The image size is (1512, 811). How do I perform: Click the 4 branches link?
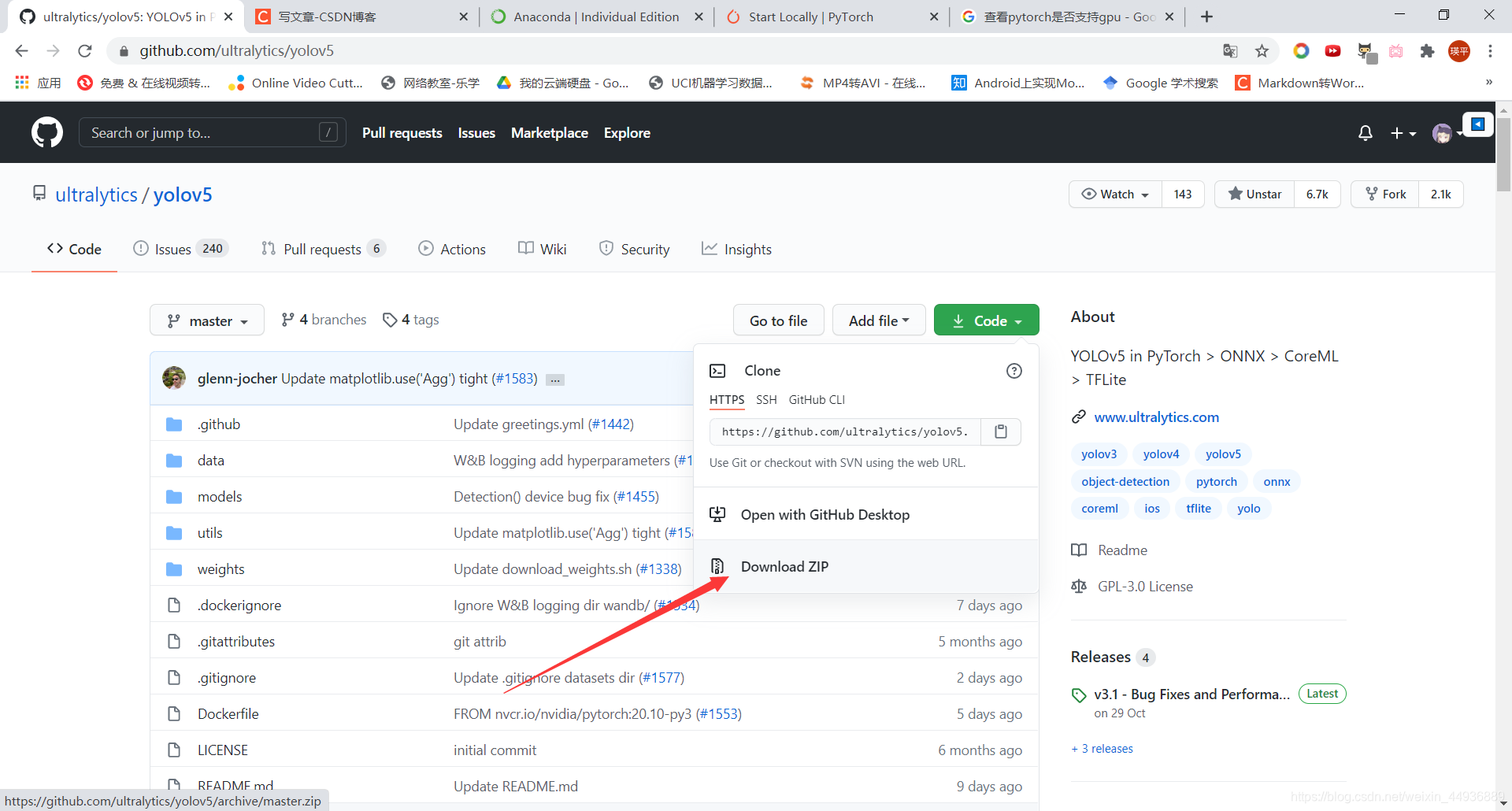[324, 320]
